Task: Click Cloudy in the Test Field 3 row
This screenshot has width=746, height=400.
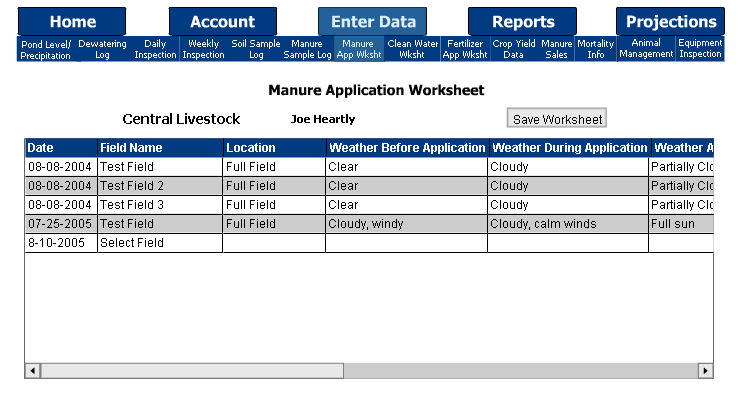Action: (568, 205)
